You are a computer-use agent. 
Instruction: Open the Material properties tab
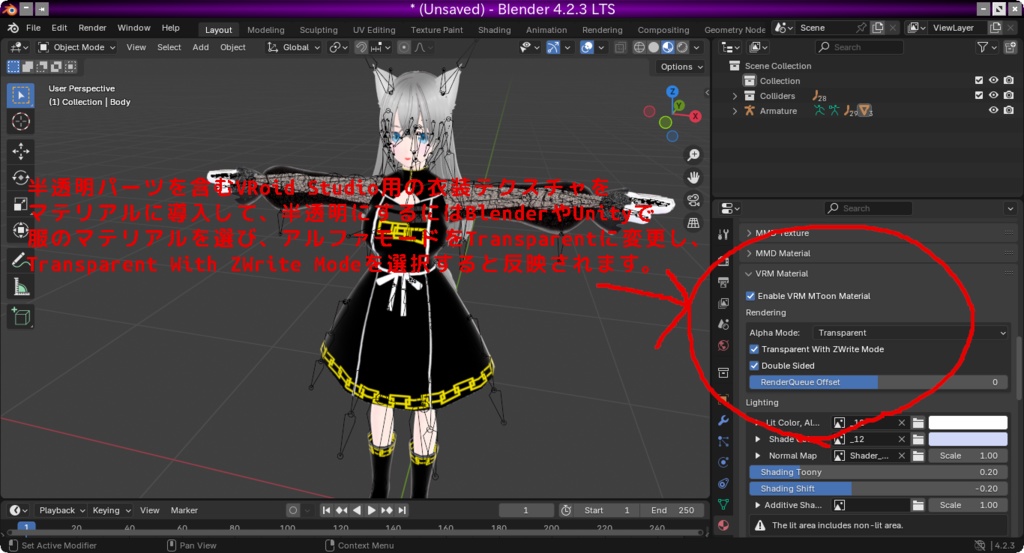tap(723, 525)
